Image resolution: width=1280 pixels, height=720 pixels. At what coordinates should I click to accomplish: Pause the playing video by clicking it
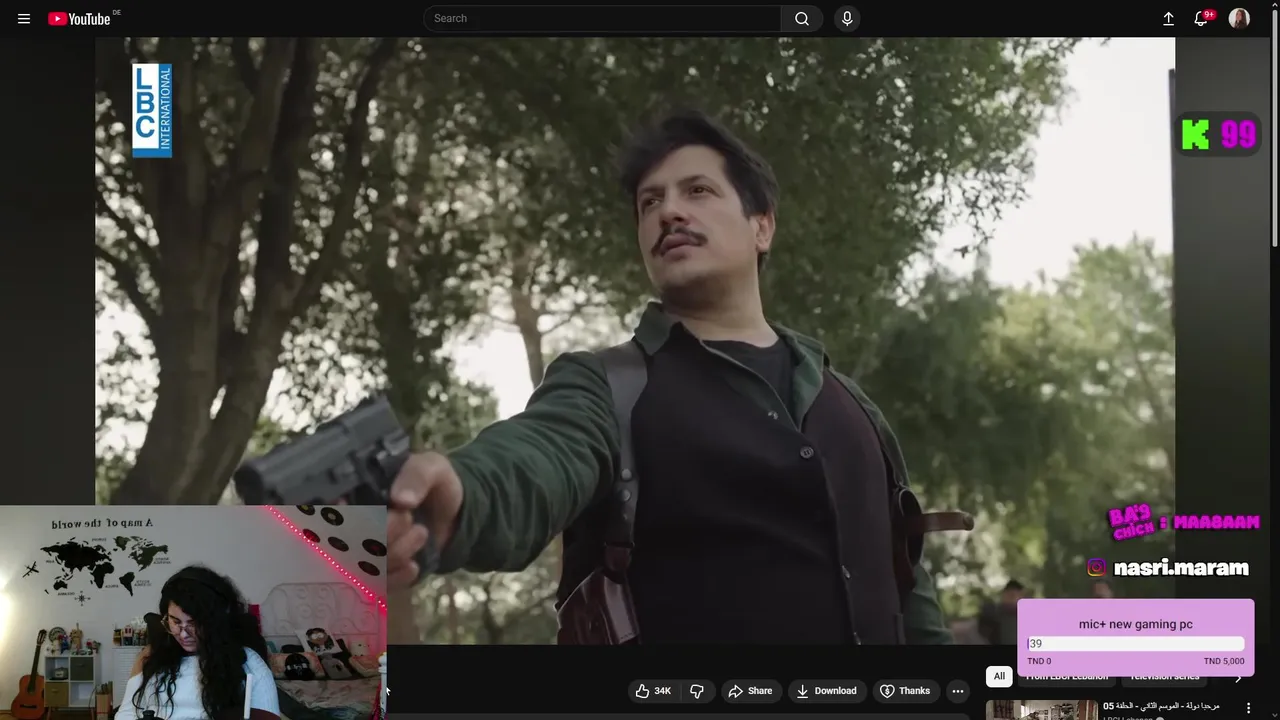pos(635,340)
